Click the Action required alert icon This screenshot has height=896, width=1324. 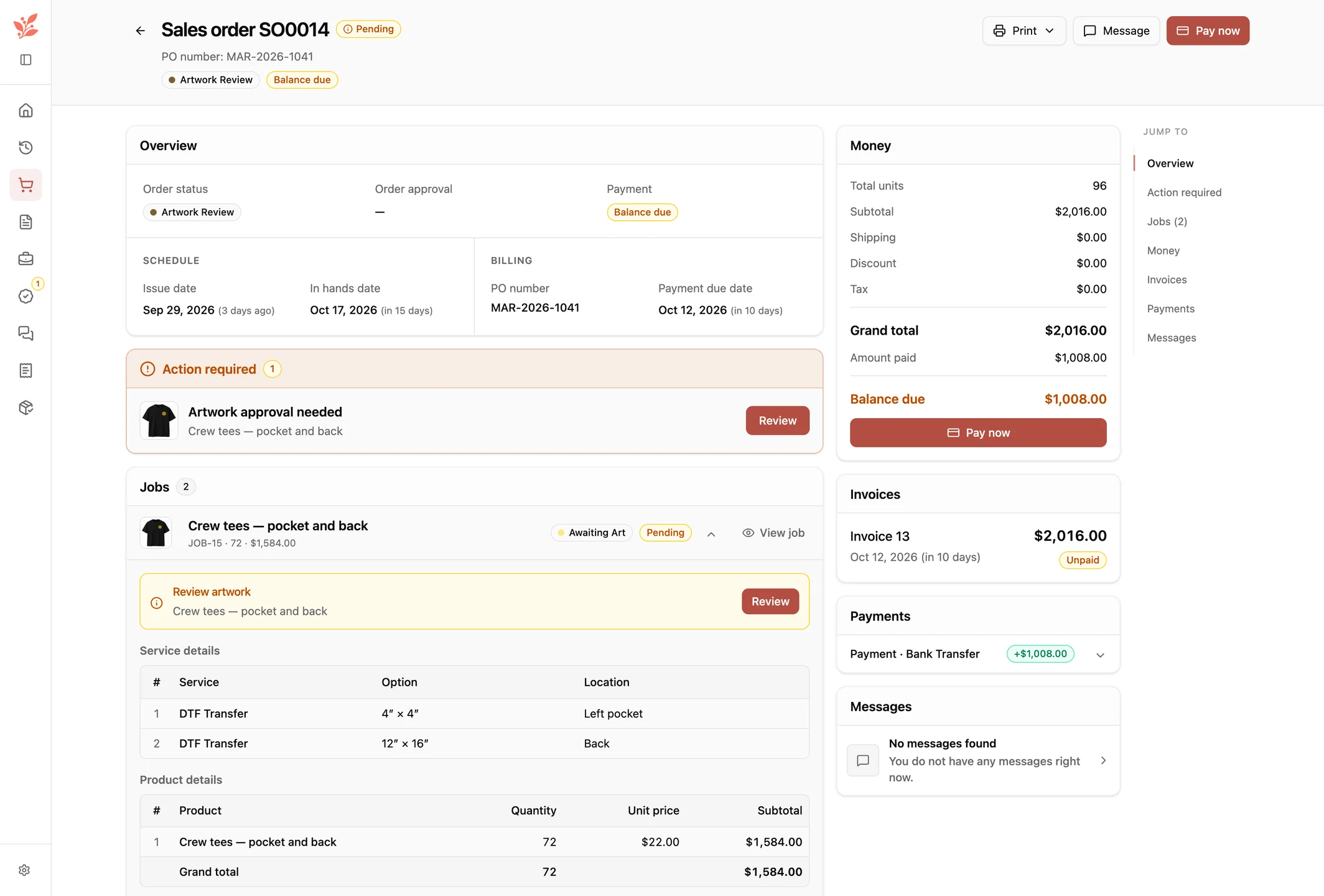click(147, 369)
